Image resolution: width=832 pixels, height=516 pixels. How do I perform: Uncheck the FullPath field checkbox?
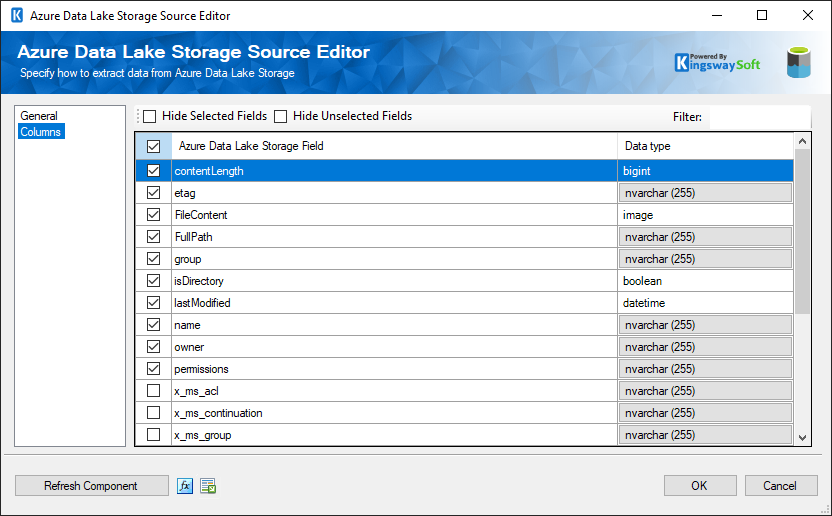point(153,236)
